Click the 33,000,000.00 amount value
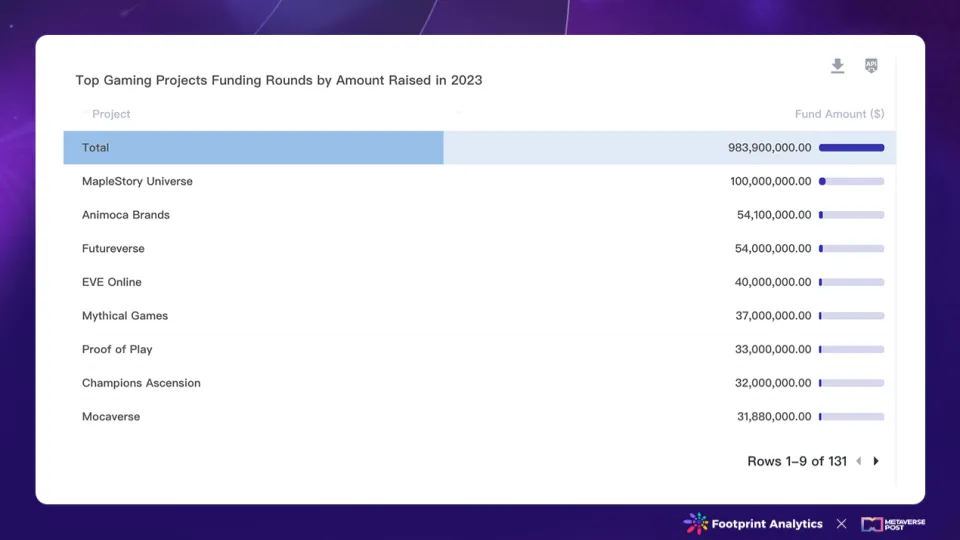The width and height of the screenshot is (960, 540). click(773, 350)
